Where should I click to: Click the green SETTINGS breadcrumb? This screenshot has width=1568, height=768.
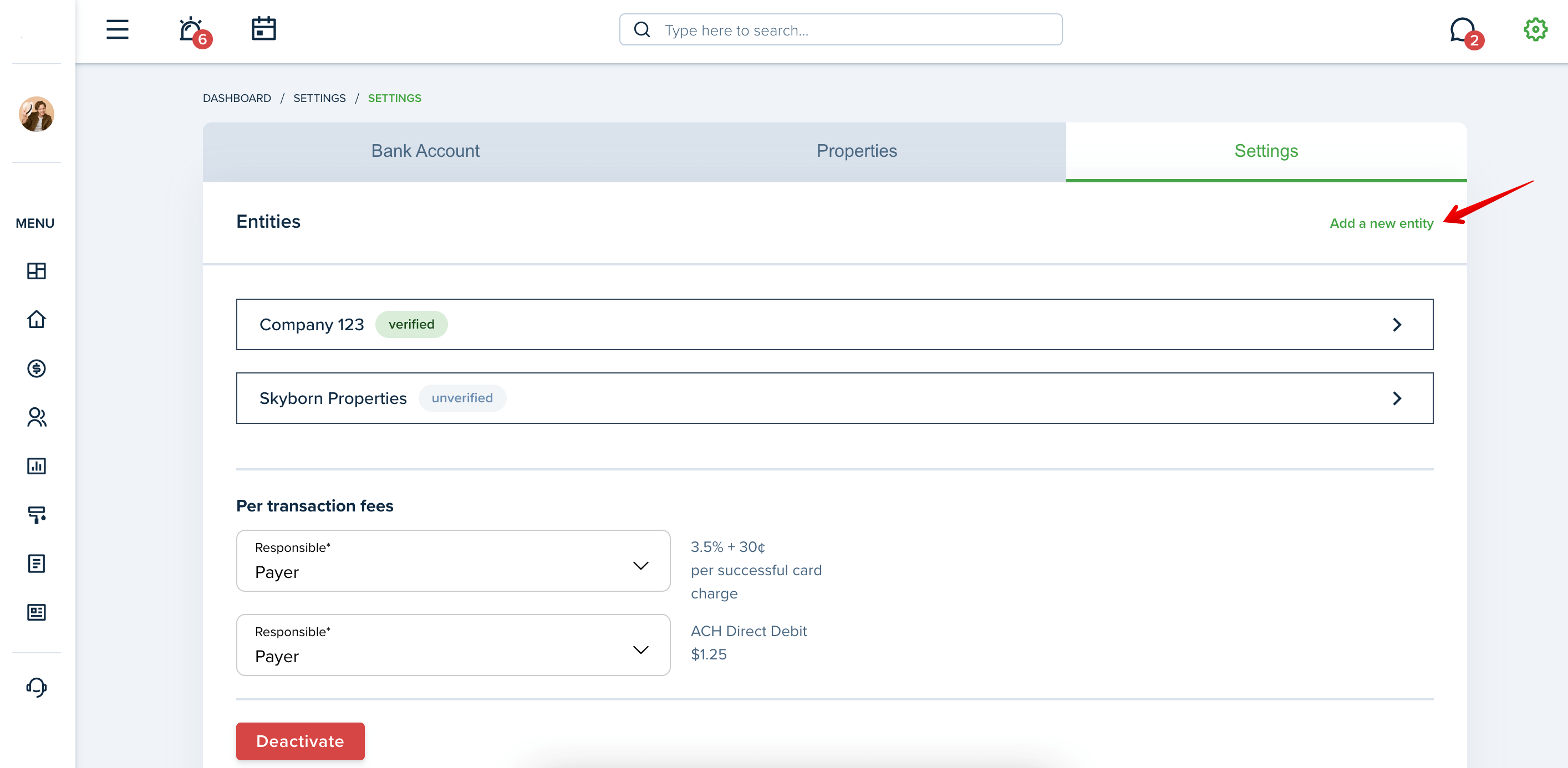tap(394, 98)
